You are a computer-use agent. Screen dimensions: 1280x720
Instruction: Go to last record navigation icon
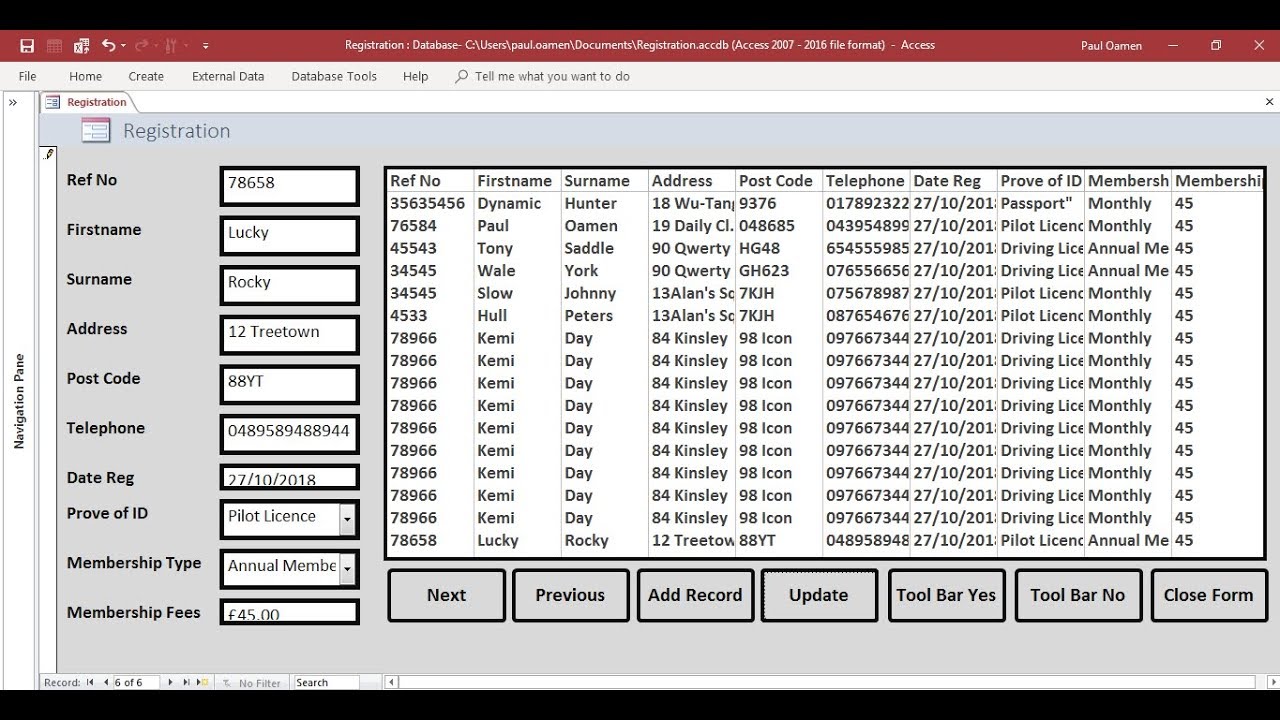point(186,682)
